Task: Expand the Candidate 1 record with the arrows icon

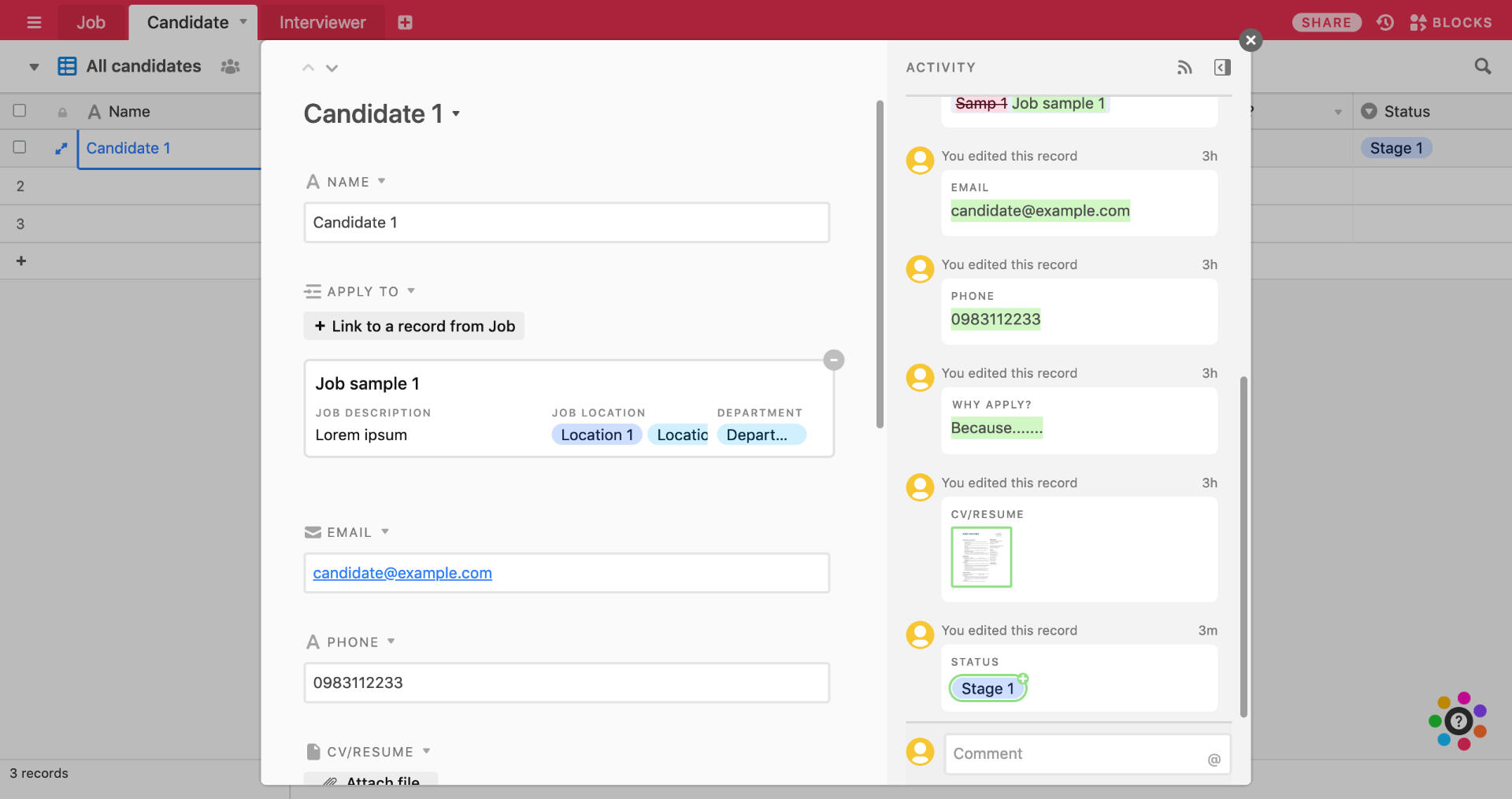Action: coord(61,147)
